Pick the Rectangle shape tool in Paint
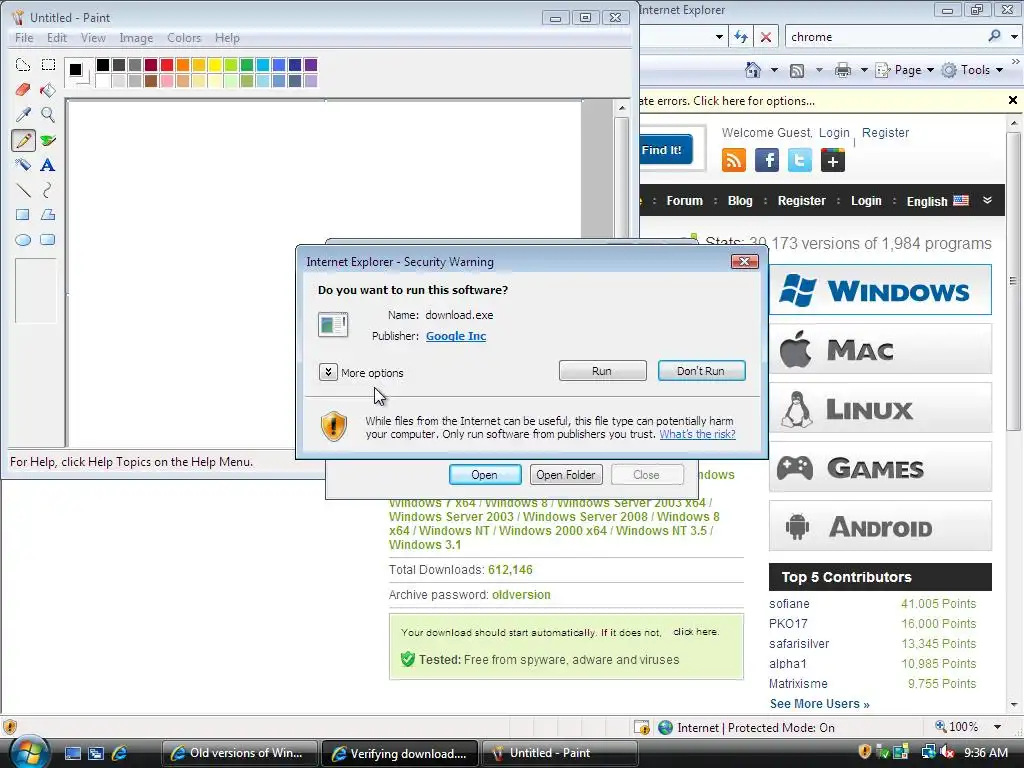 pos(23,215)
